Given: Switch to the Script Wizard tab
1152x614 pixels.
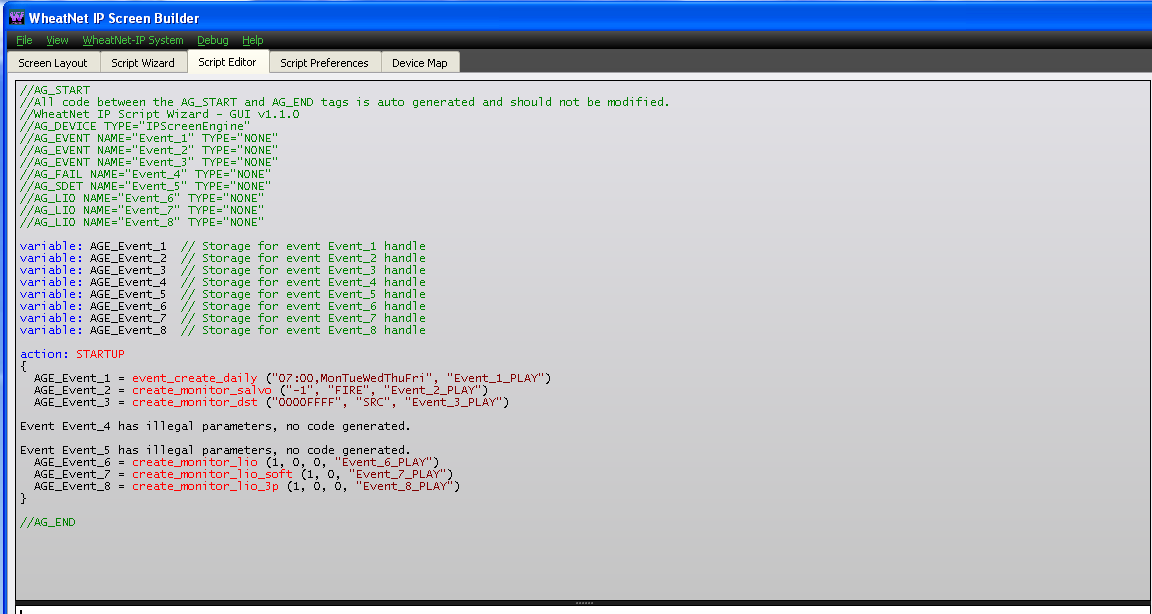Looking at the screenshot, I should tap(143, 63).
